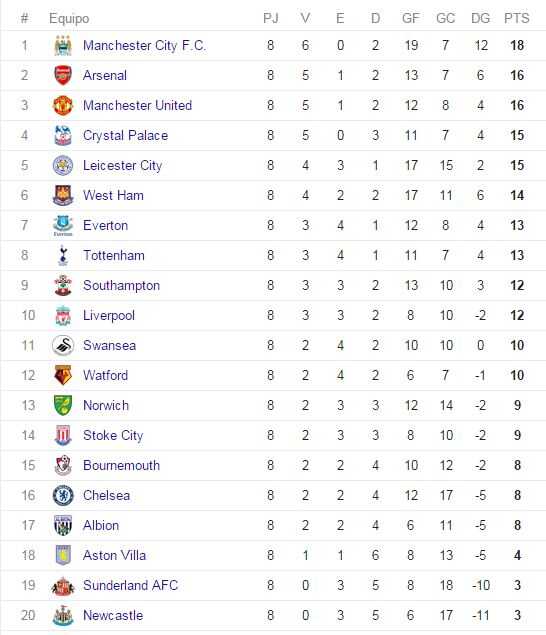Click the Equipo column header
Viewport: 546px width, 635px height.
click(69, 19)
